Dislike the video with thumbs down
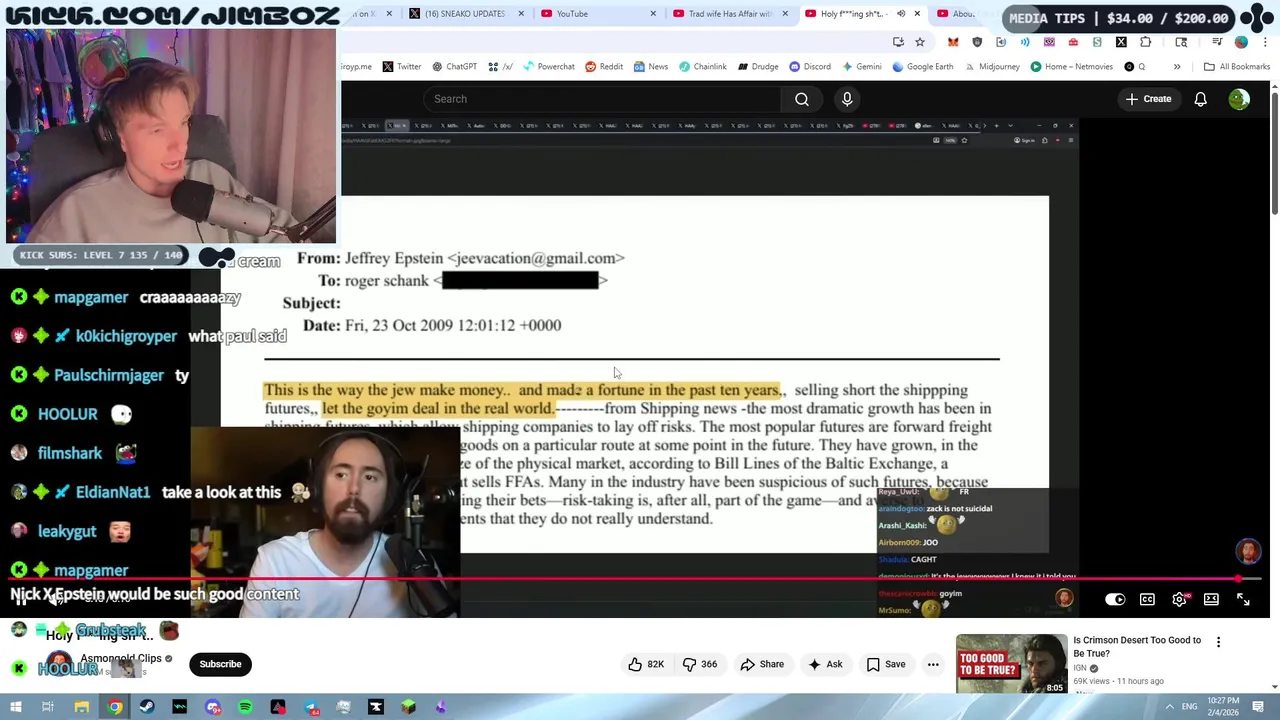The width and height of the screenshot is (1280, 720). point(700,664)
